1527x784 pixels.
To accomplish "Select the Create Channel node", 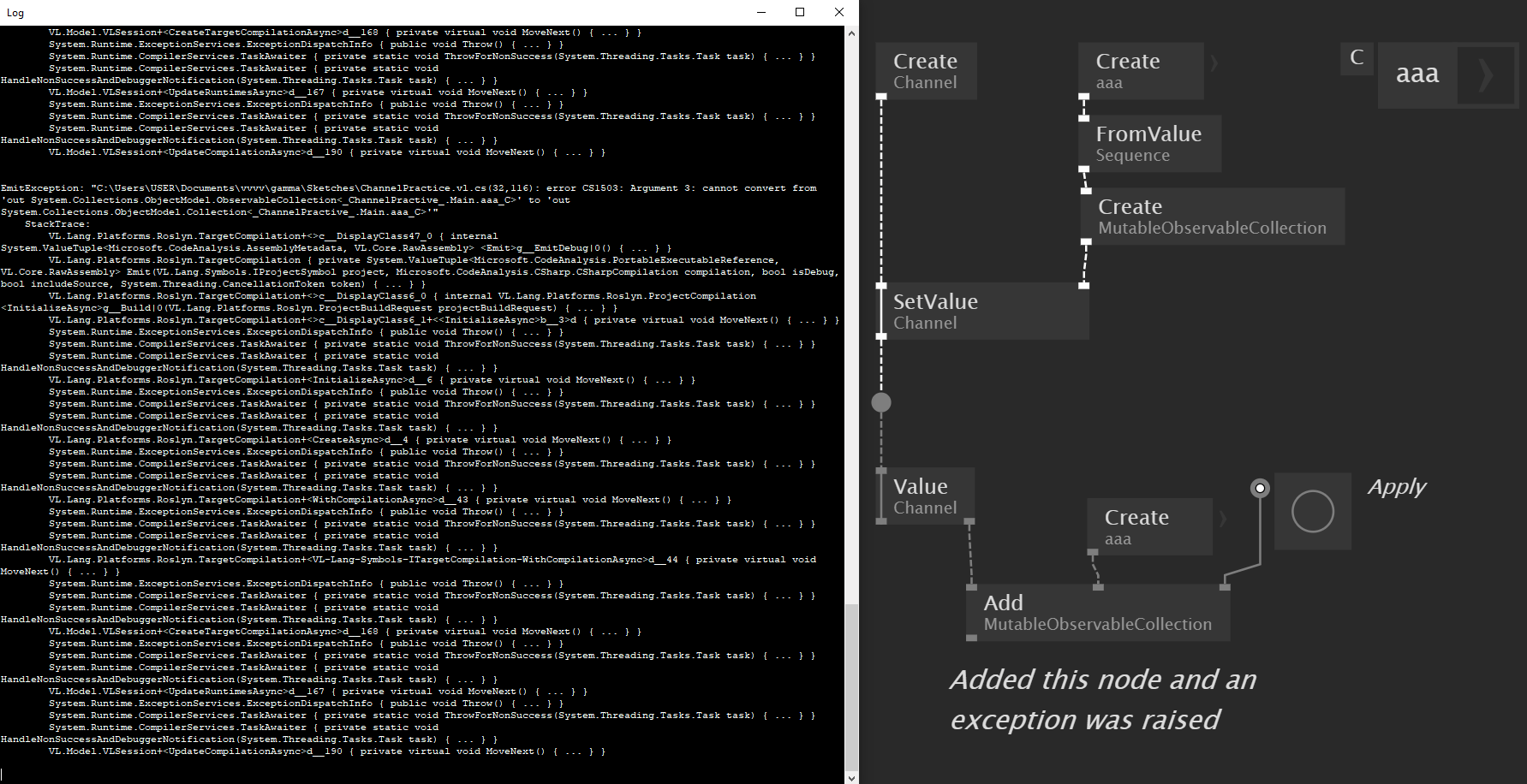I will (927, 71).
